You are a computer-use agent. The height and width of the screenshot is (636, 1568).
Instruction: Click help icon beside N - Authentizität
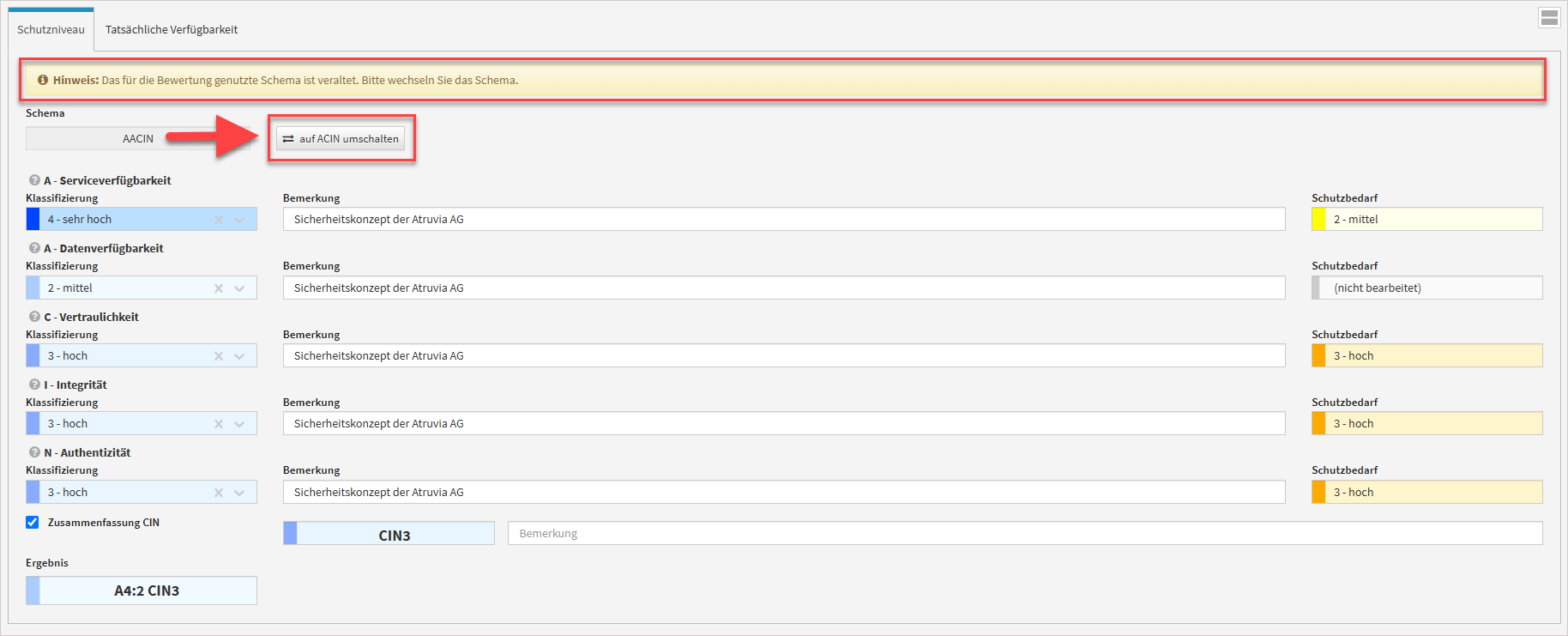click(34, 452)
